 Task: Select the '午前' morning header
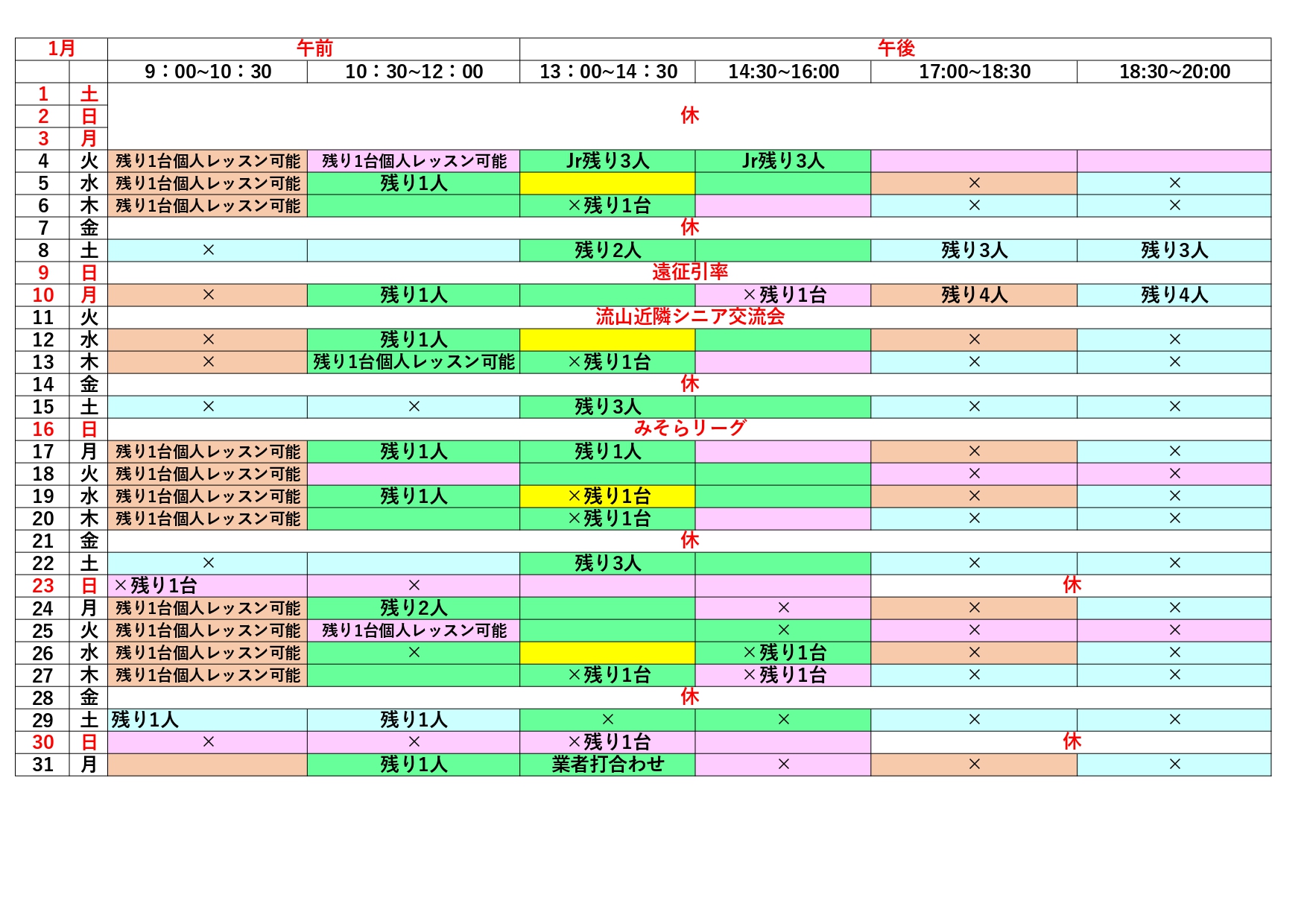[314, 49]
